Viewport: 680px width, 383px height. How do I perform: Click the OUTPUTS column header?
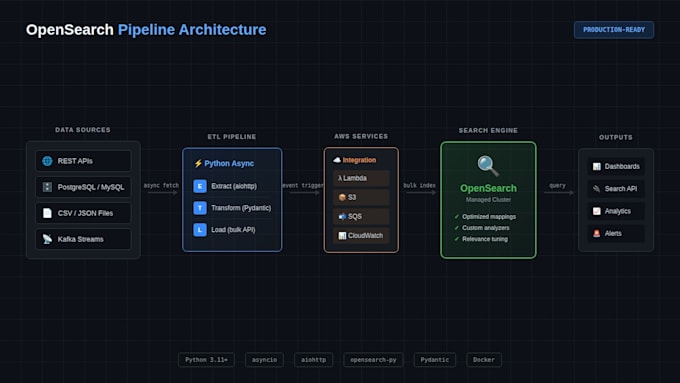pyautogui.click(x=616, y=137)
